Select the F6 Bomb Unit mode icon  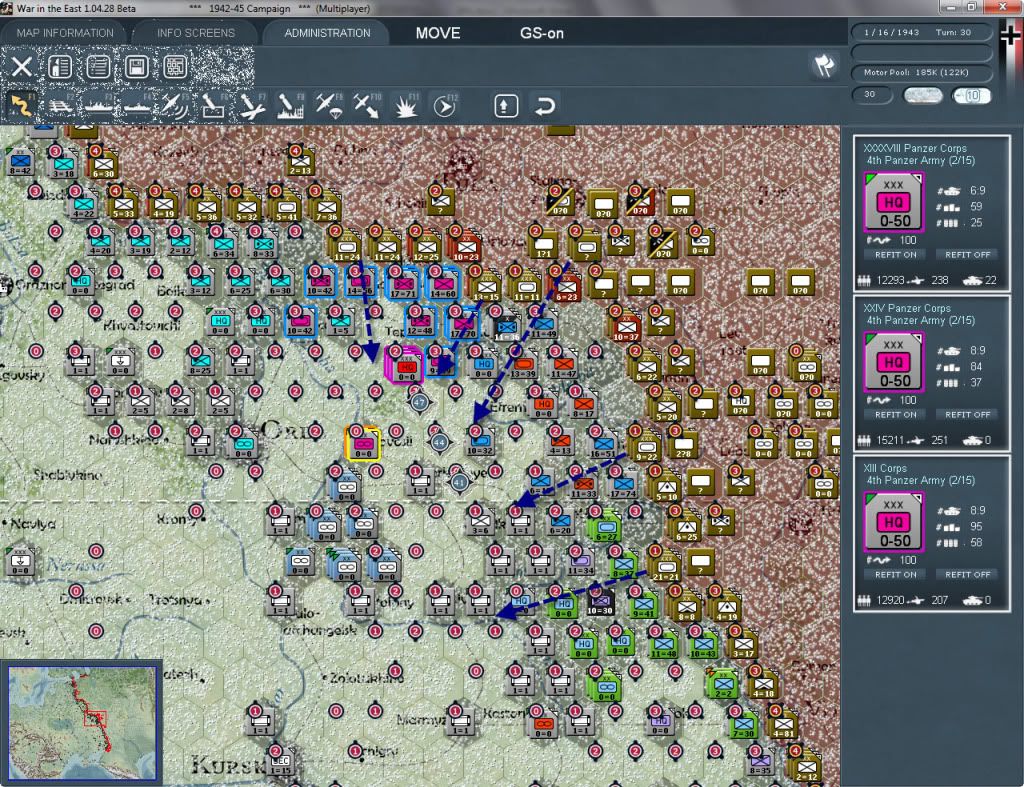click(x=214, y=106)
